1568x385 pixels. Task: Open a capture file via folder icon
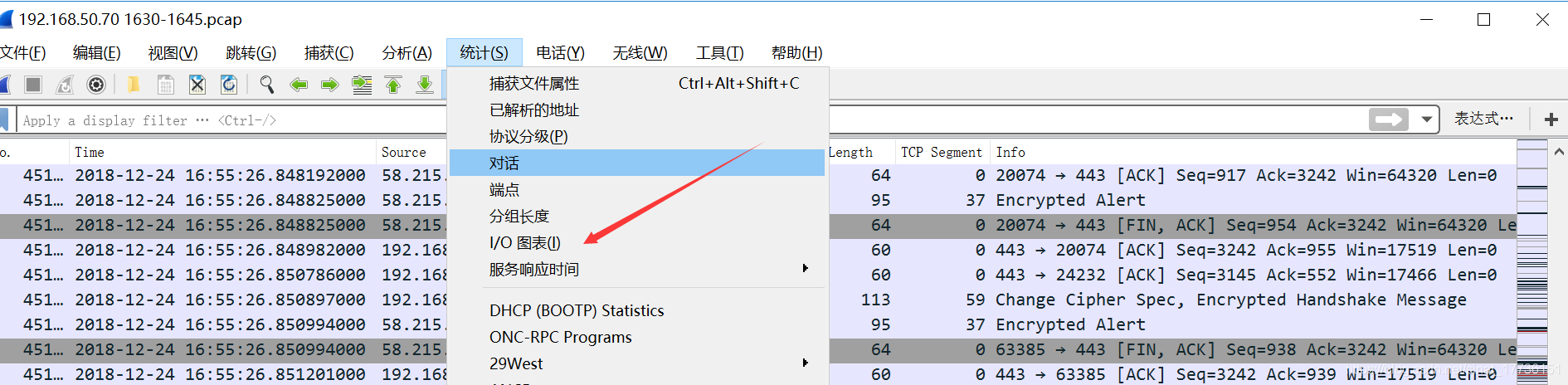(x=133, y=85)
